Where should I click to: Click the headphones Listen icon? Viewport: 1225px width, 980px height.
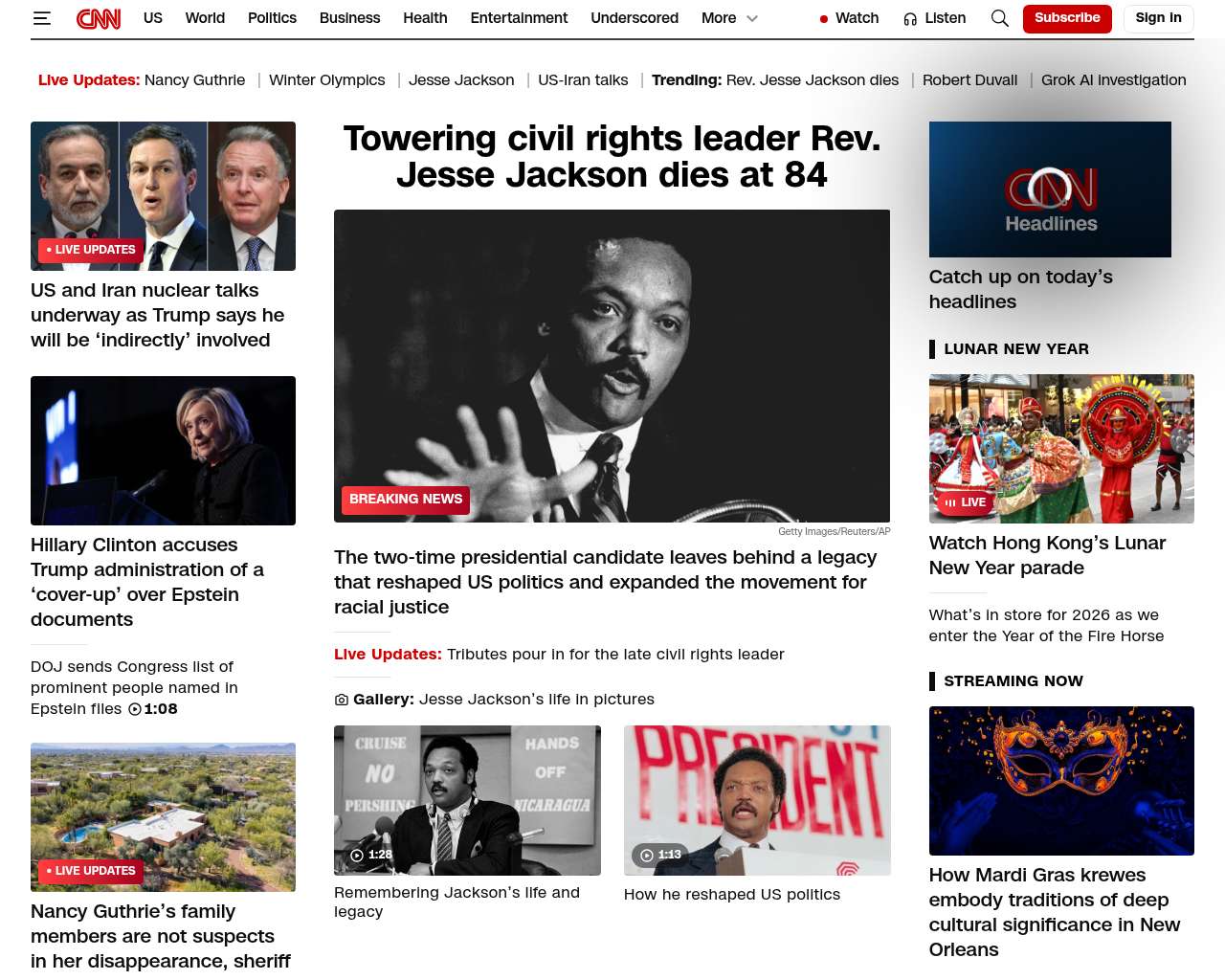pos(910,18)
